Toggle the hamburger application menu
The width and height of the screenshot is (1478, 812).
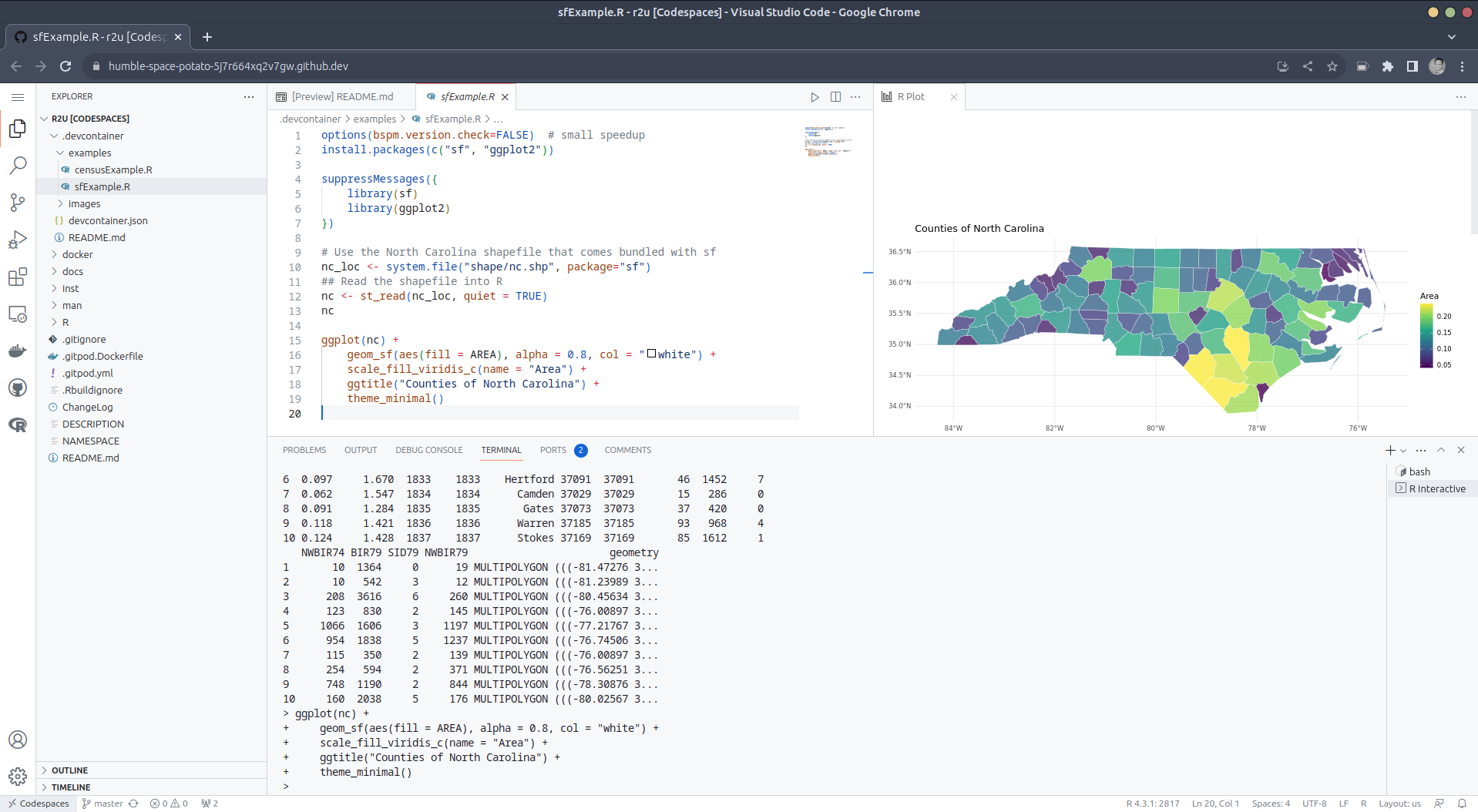point(18,97)
